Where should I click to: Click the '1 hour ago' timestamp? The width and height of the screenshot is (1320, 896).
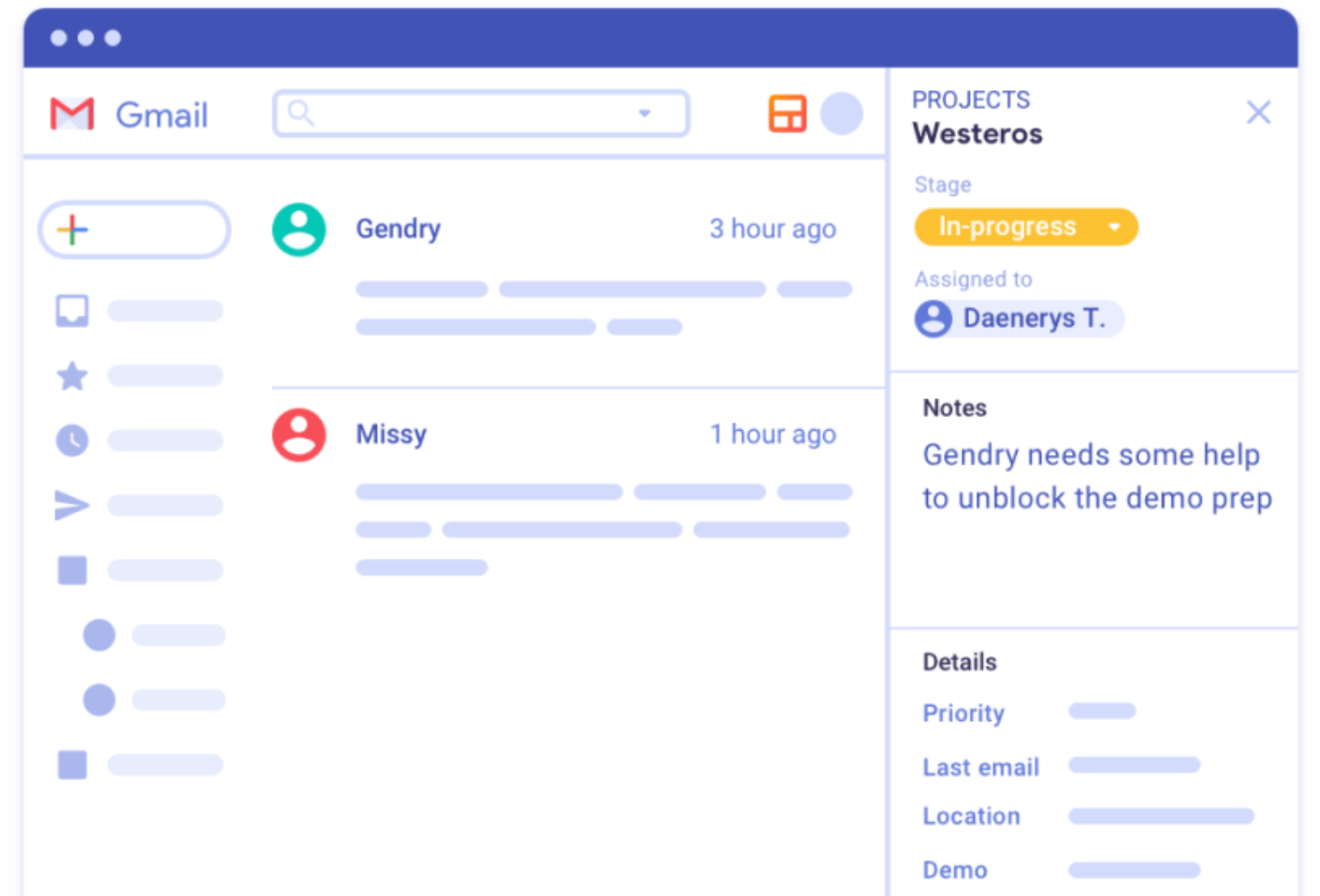(772, 434)
